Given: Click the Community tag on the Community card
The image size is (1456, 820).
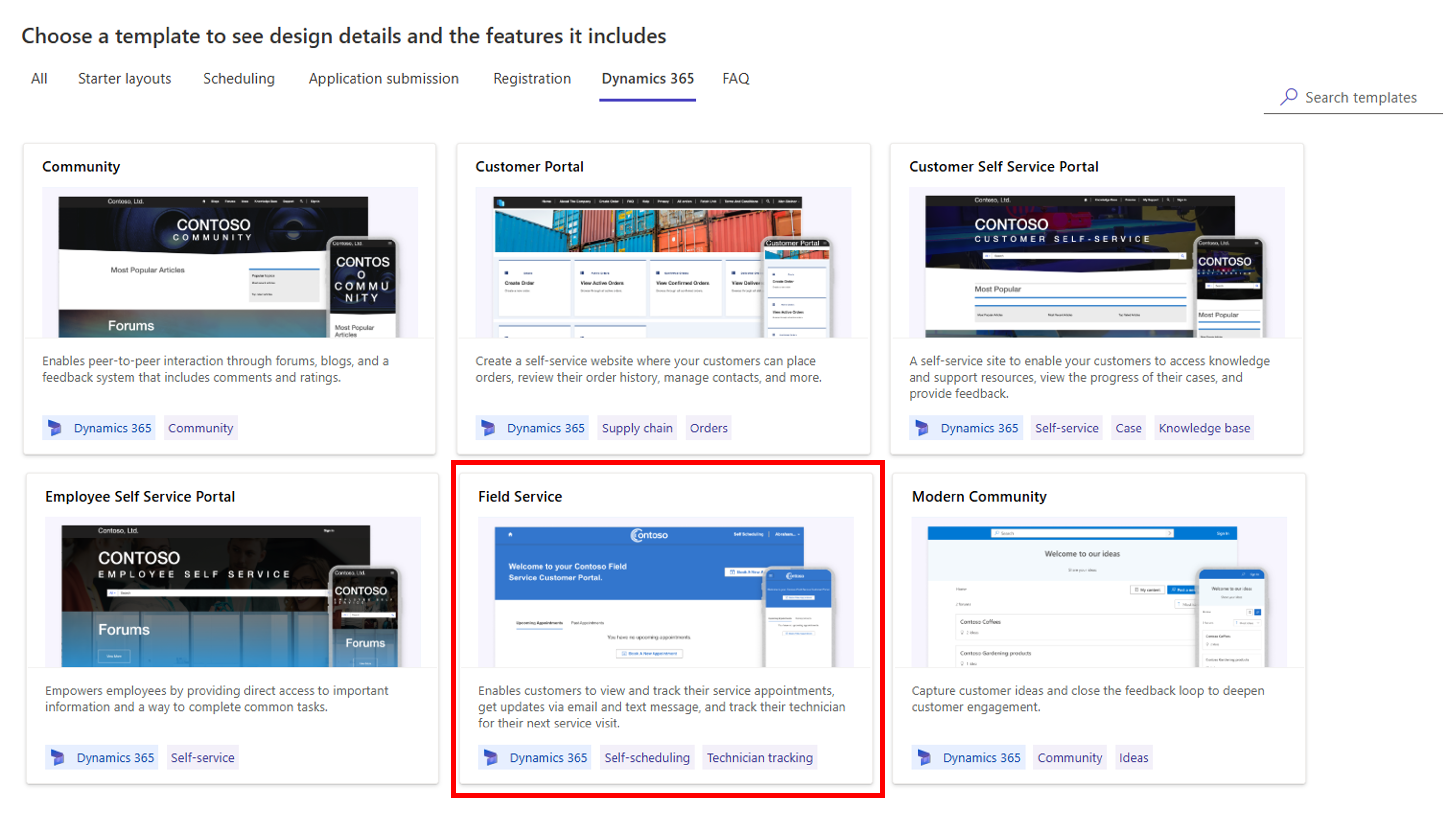Looking at the screenshot, I should coord(201,428).
